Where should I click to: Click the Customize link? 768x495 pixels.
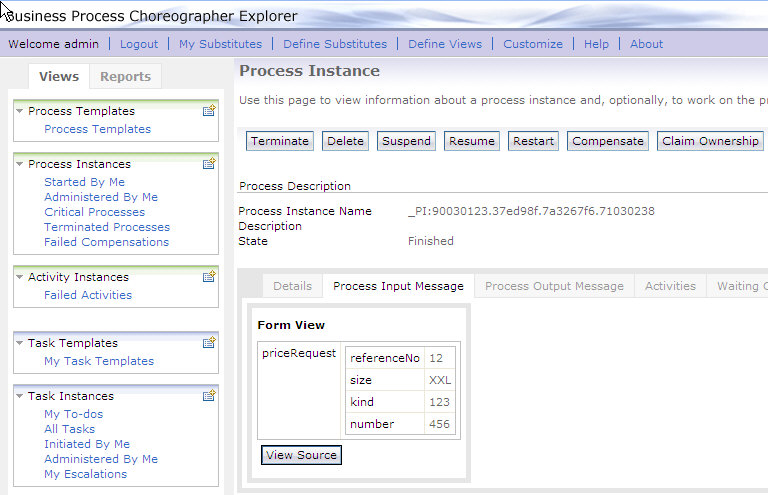coord(533,44)
